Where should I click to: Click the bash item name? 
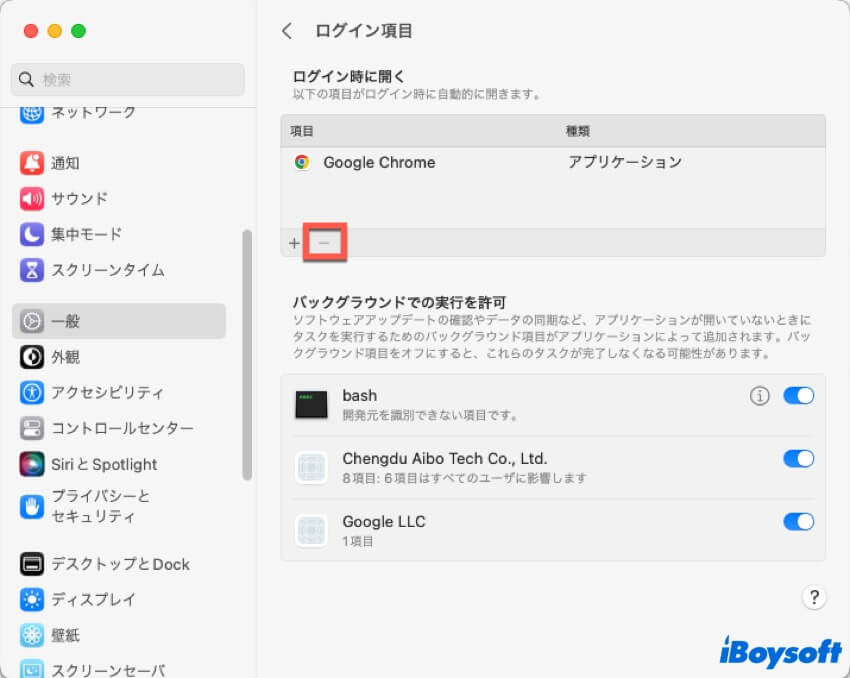point(360,396)
